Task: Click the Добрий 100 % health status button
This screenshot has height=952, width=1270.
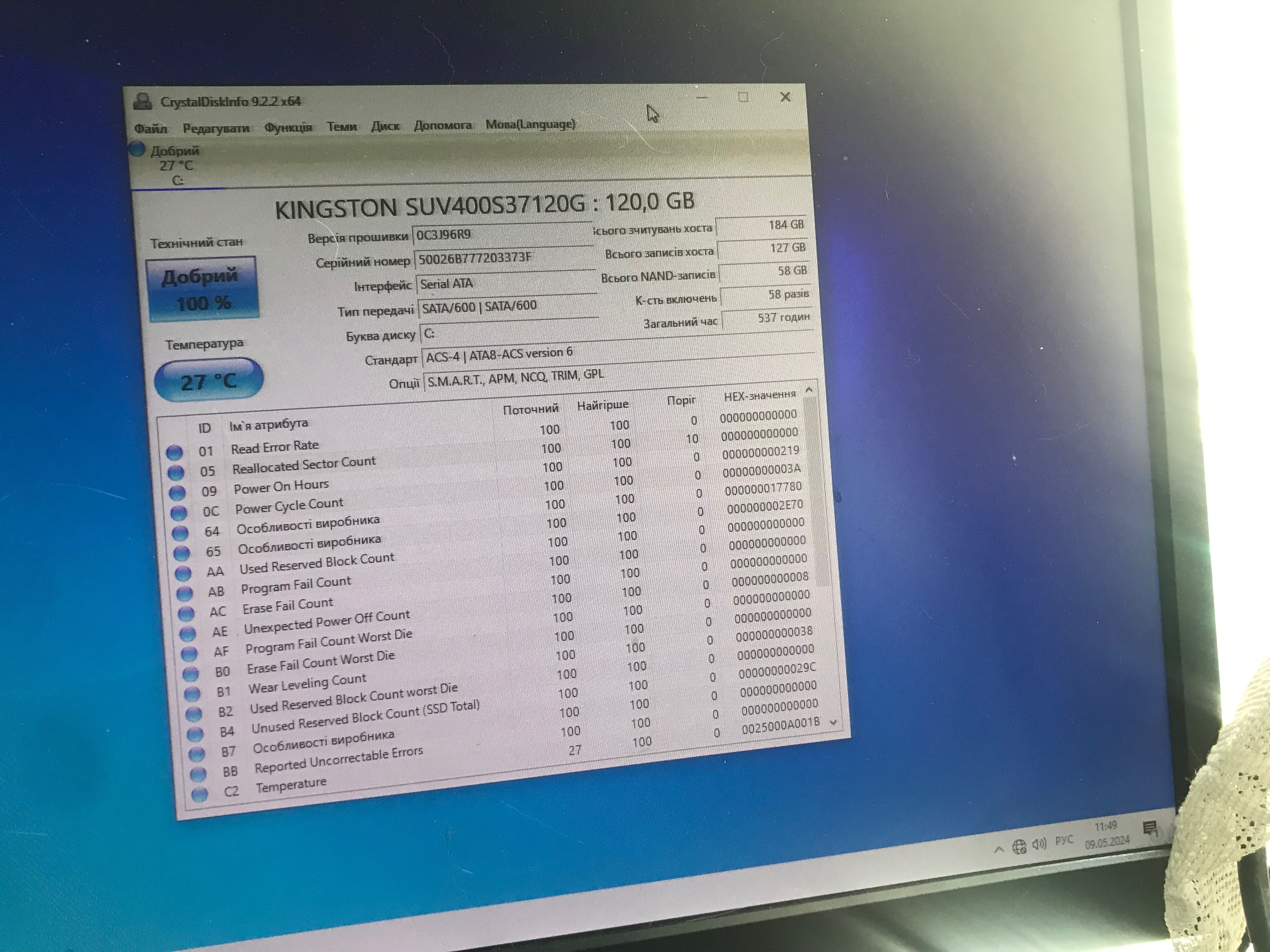Action: click(x=203, y=289)
